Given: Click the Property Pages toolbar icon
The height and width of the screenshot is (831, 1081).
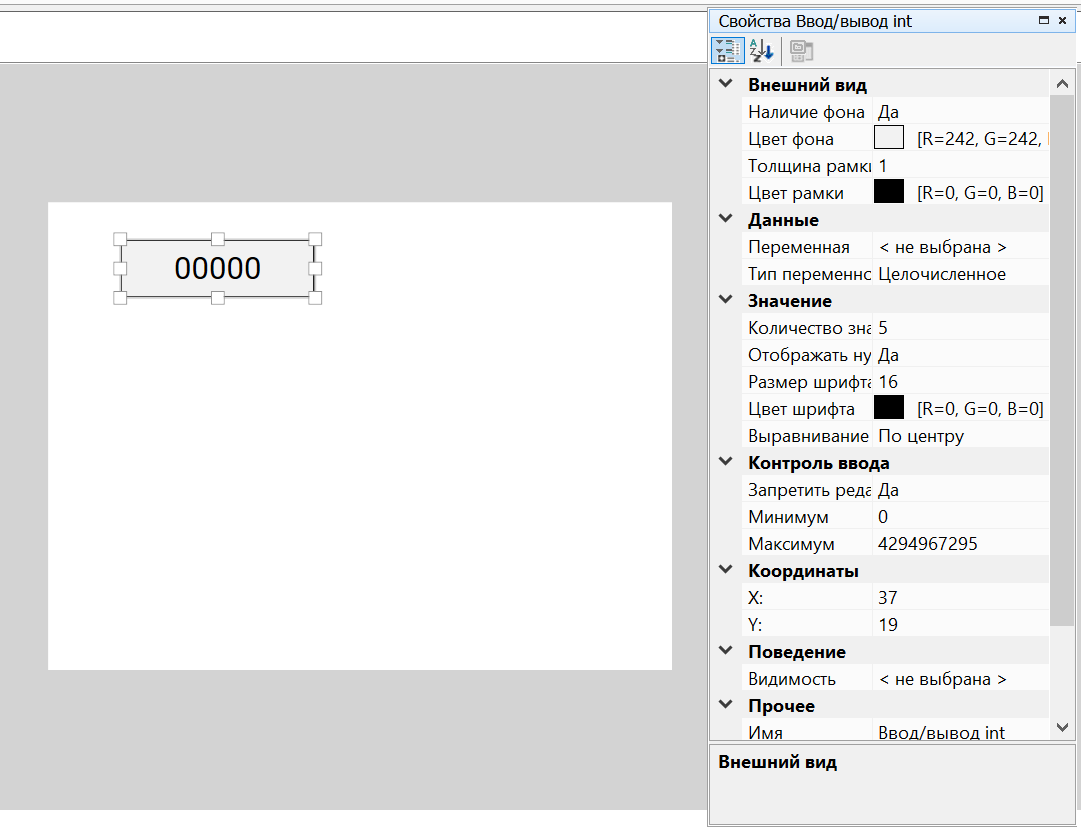Looking at the screenshot, I should [801, 50].
